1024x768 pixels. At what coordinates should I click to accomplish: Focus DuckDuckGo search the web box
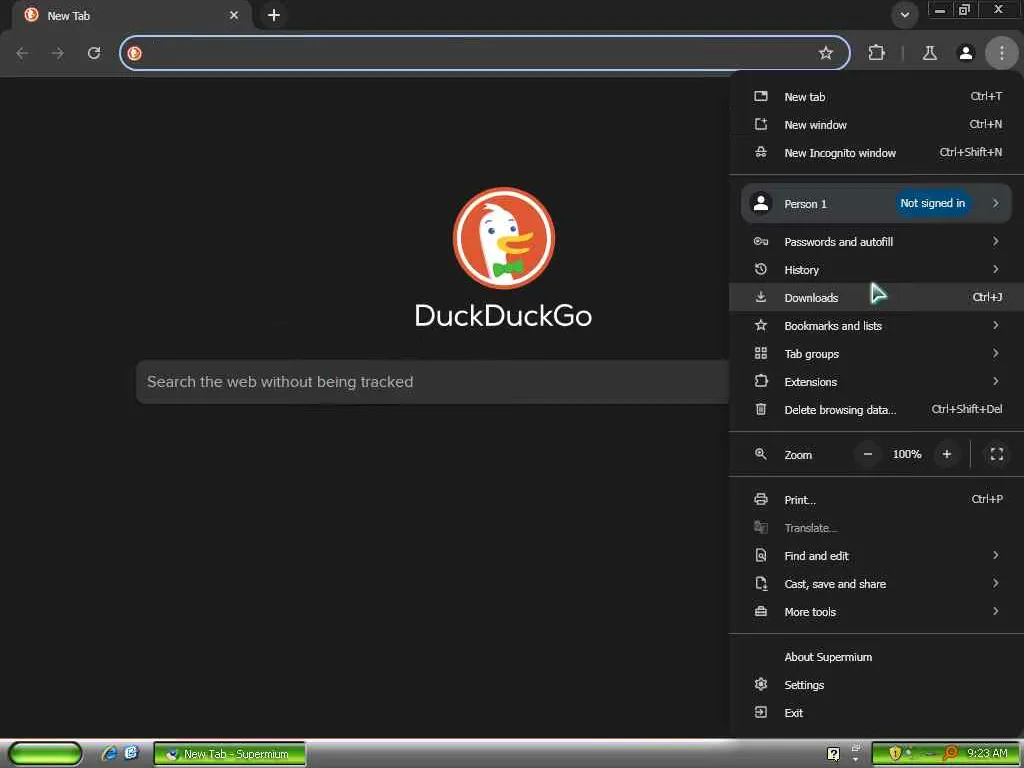(x=432, y=382)
